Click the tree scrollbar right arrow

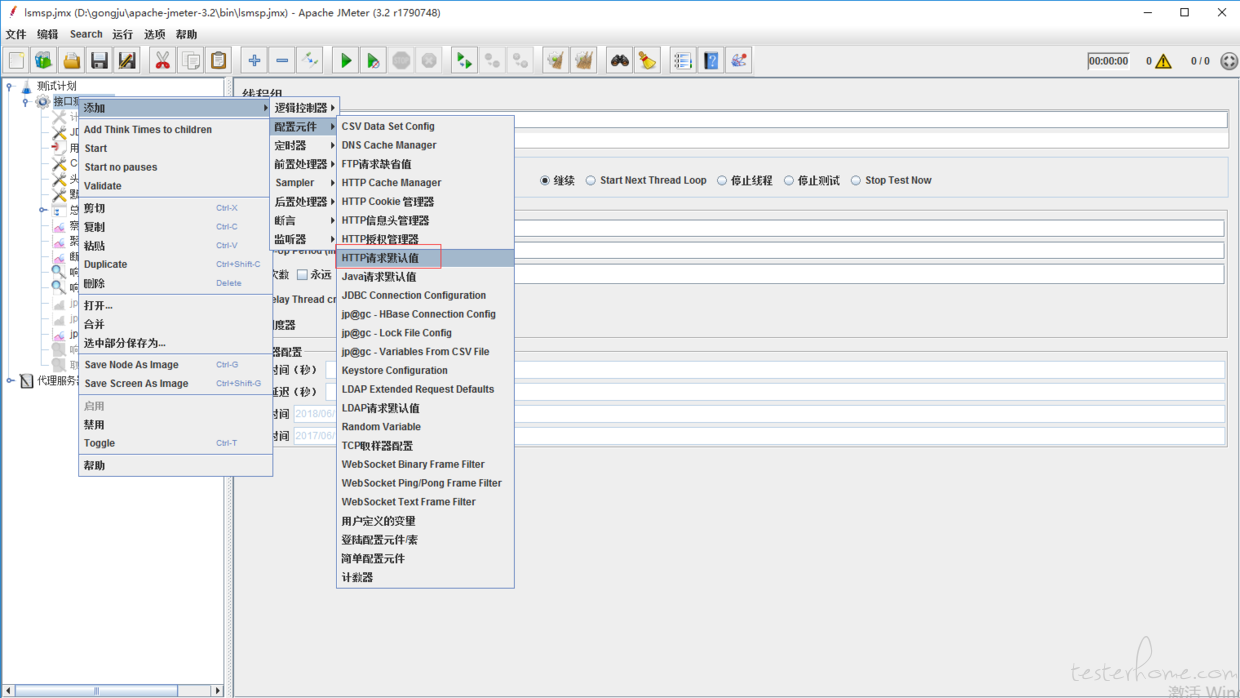217,691
